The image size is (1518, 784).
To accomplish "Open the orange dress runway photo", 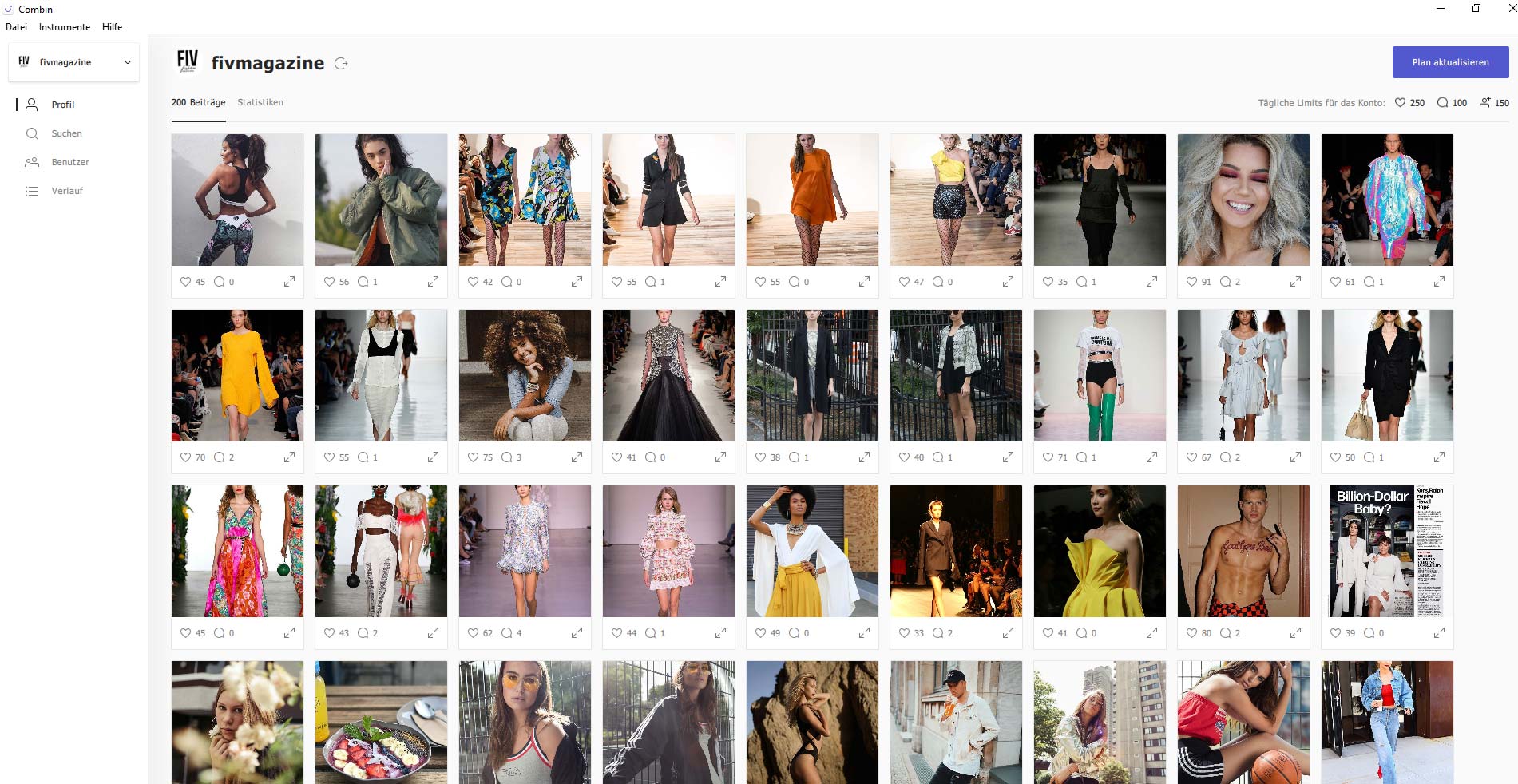I will 813,200.
